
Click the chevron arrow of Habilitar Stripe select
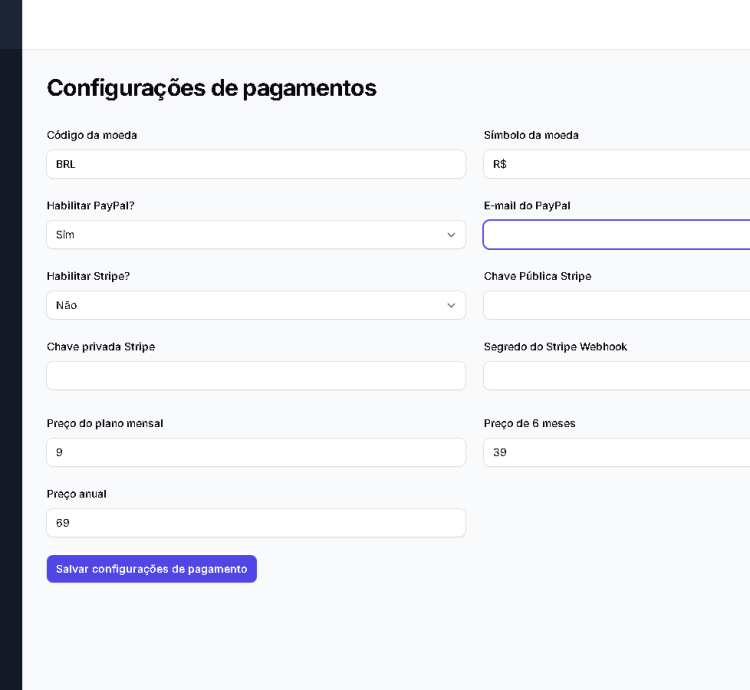(451, 305)
